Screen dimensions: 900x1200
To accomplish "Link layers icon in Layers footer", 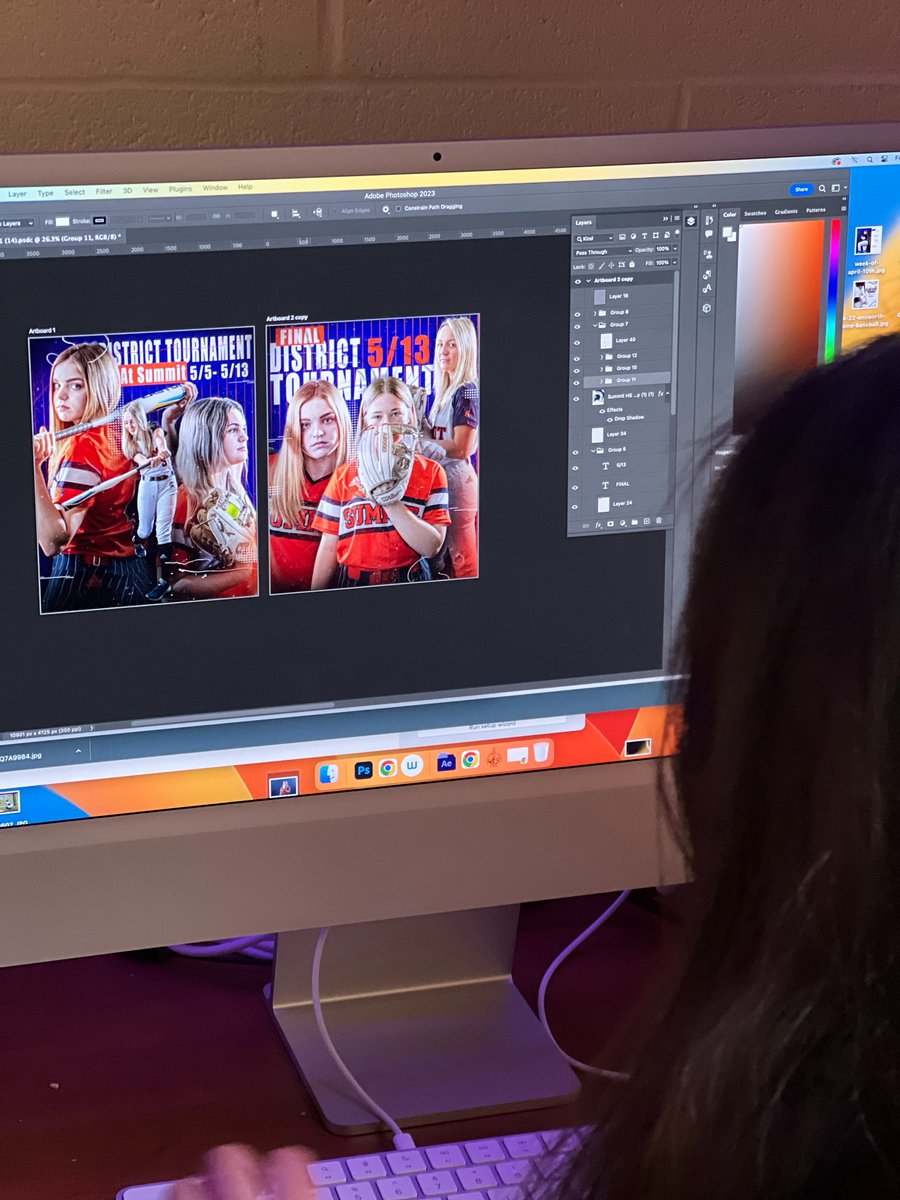I will [x=585, y=524].
